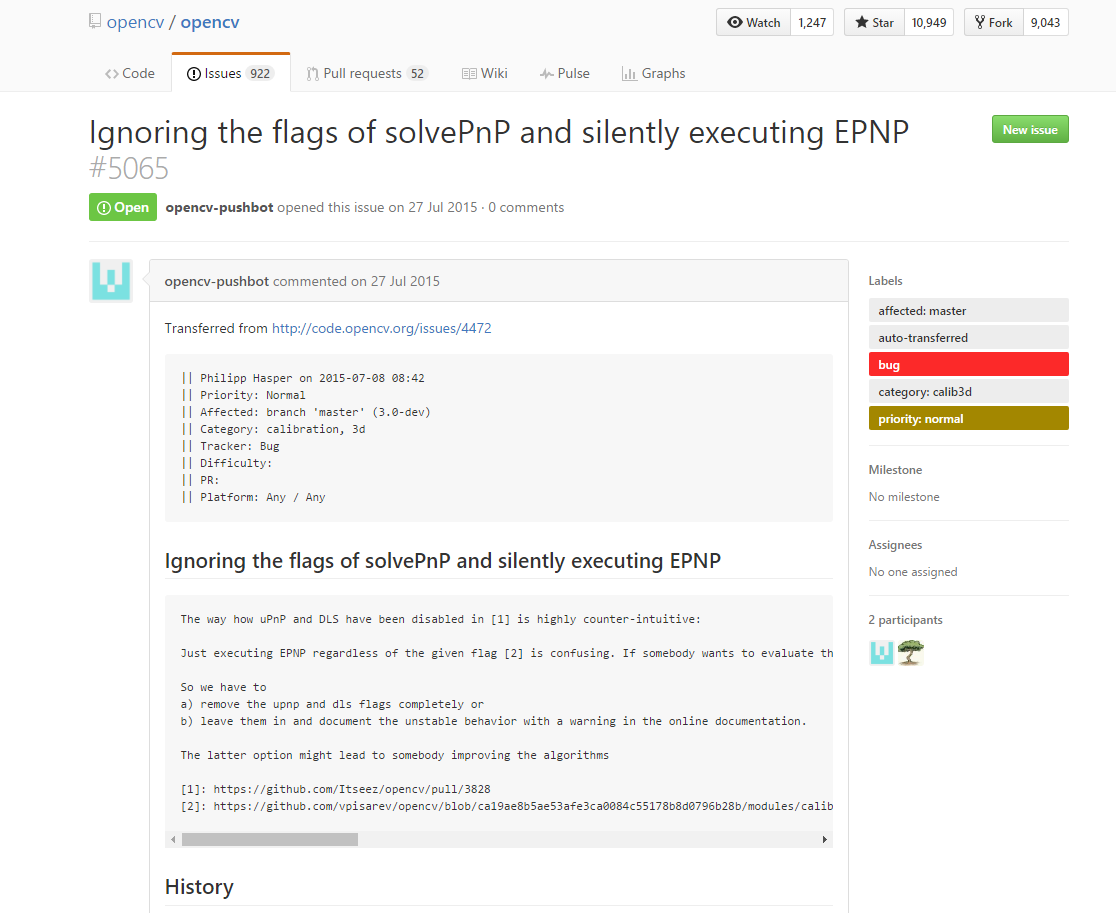This screenshot has height=913, width=1116.
Task: Click the Labels sidebar heading
Action: tap(885, 280)
